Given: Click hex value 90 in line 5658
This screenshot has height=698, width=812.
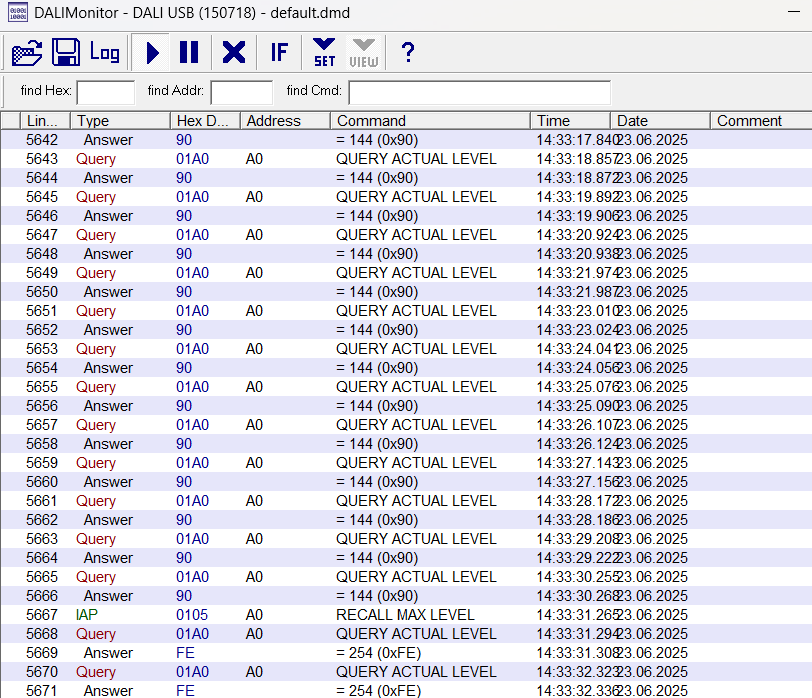Looking at the screenshot, I should tap(184, 444).
